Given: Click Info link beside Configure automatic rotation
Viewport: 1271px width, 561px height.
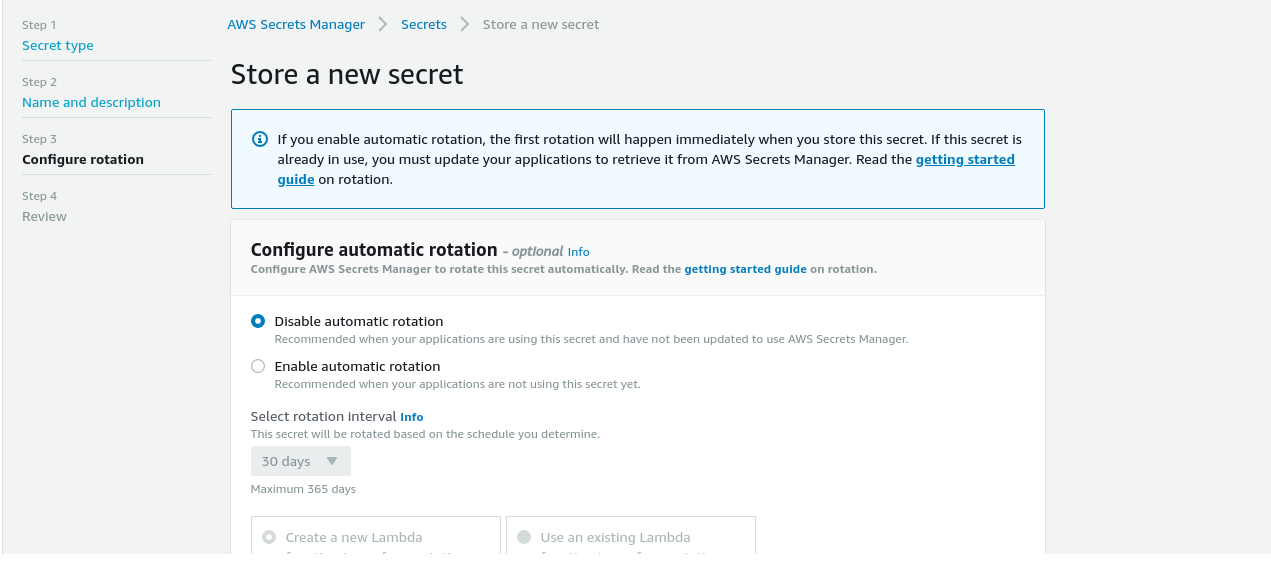Looking at the screenshot, I should click(x=579, y=252).
